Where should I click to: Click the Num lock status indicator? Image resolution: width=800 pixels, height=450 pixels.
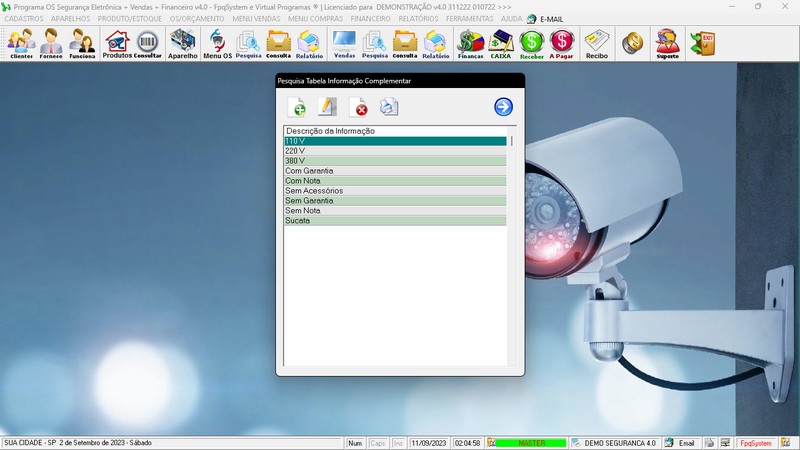tap(355, 443)
